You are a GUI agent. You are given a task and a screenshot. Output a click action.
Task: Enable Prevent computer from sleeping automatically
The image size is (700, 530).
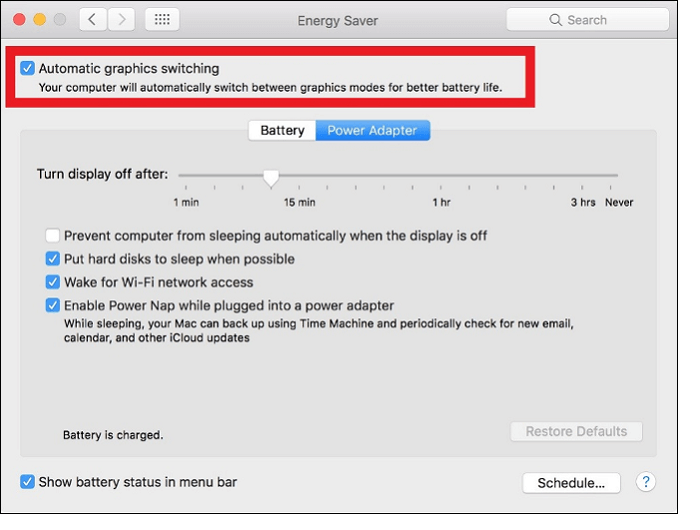click(x=52, y=235)
